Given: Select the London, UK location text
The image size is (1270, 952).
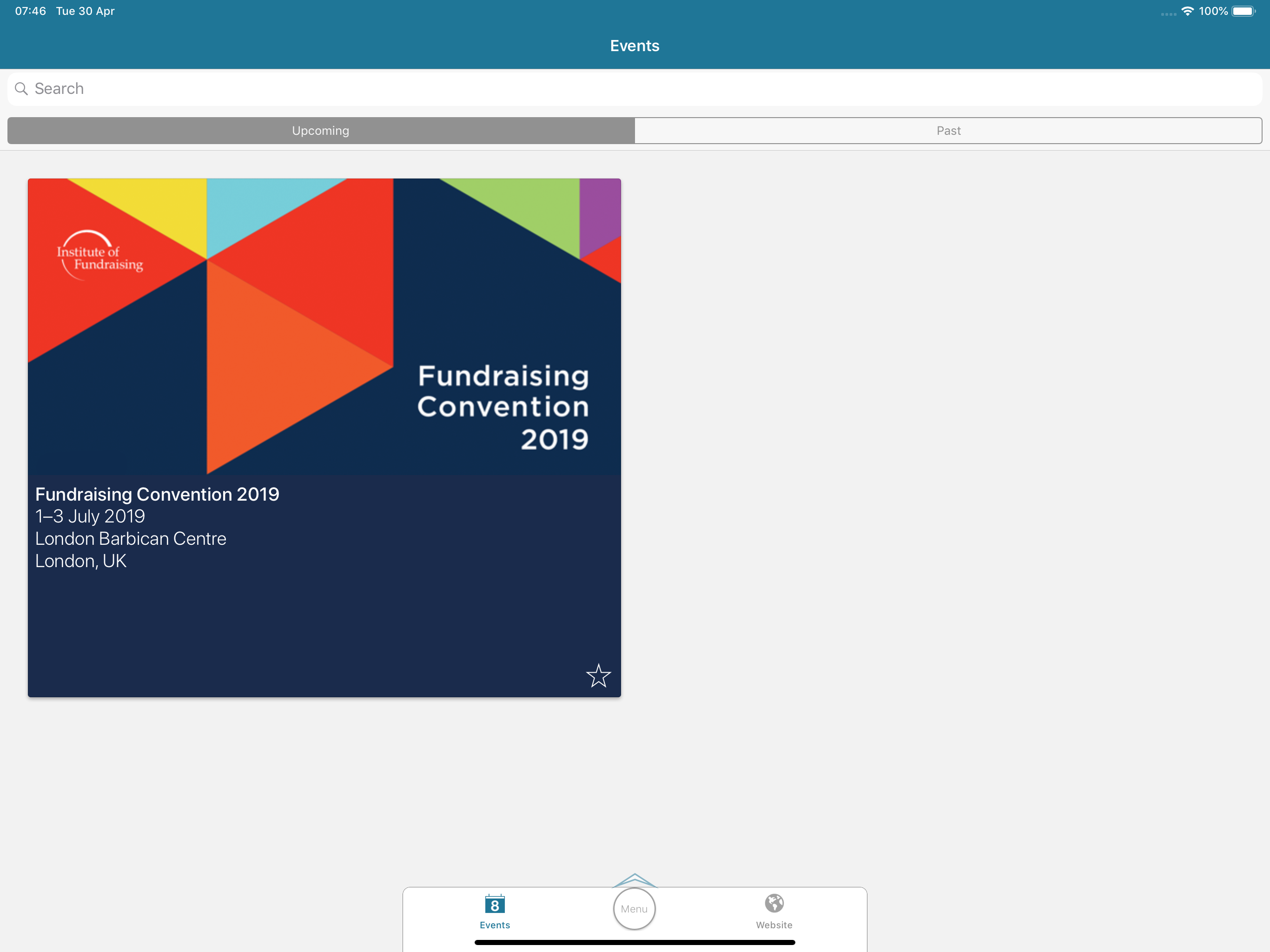Looking at the screenshot, I should pyautogui.click(x=81, y=561).
